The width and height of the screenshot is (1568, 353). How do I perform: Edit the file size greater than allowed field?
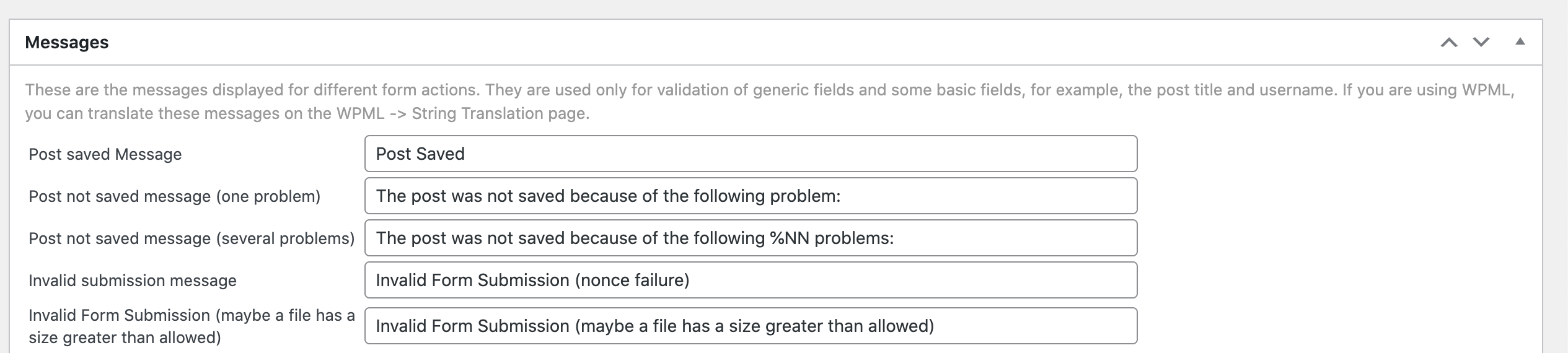(x=751, y=326)
